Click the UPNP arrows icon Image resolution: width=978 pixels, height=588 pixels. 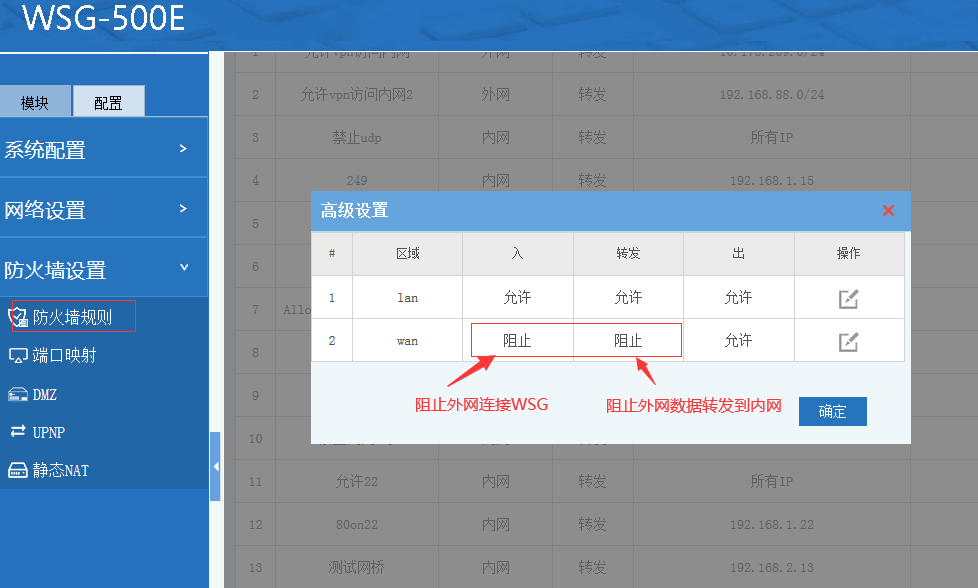[17, 432]
